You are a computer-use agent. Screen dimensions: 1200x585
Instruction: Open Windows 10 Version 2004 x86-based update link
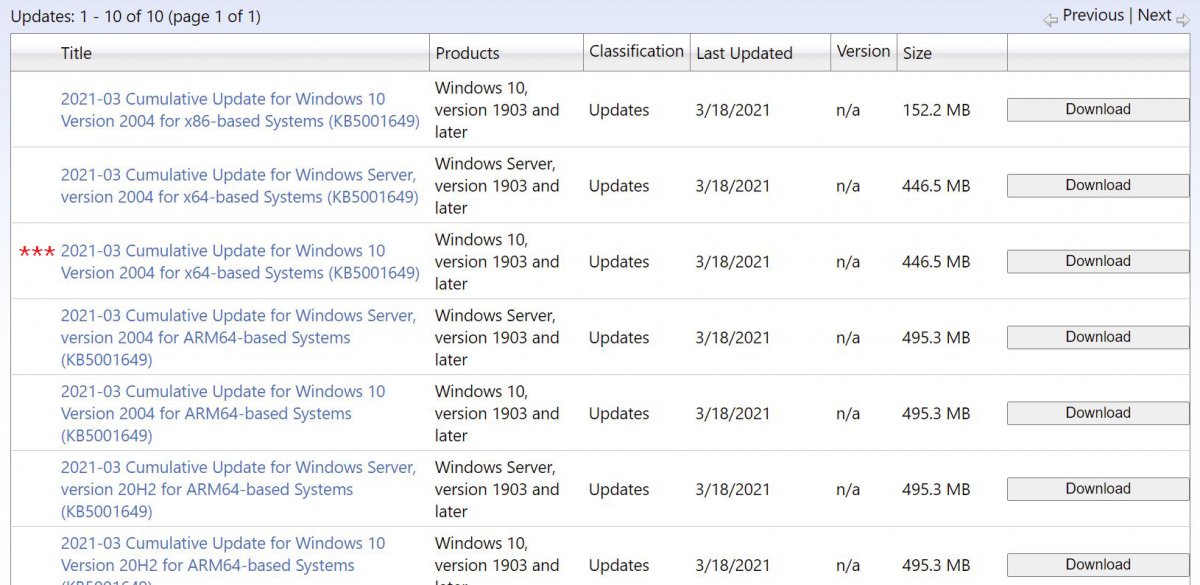(x=239, y=110)
